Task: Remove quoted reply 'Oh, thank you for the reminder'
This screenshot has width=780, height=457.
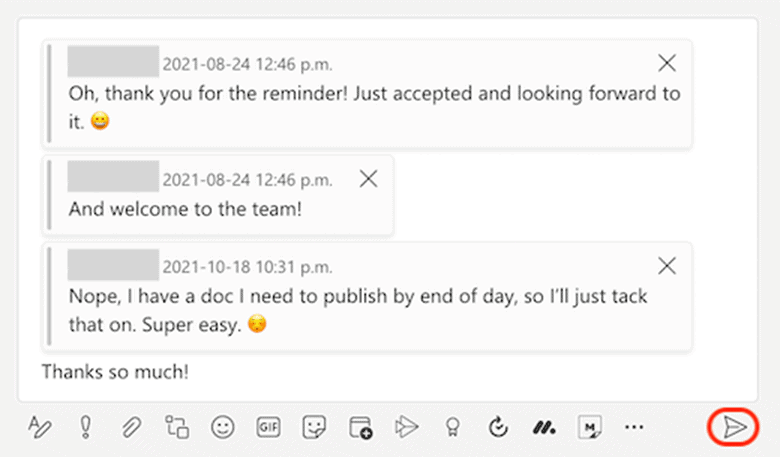Action: coord(667,63)
